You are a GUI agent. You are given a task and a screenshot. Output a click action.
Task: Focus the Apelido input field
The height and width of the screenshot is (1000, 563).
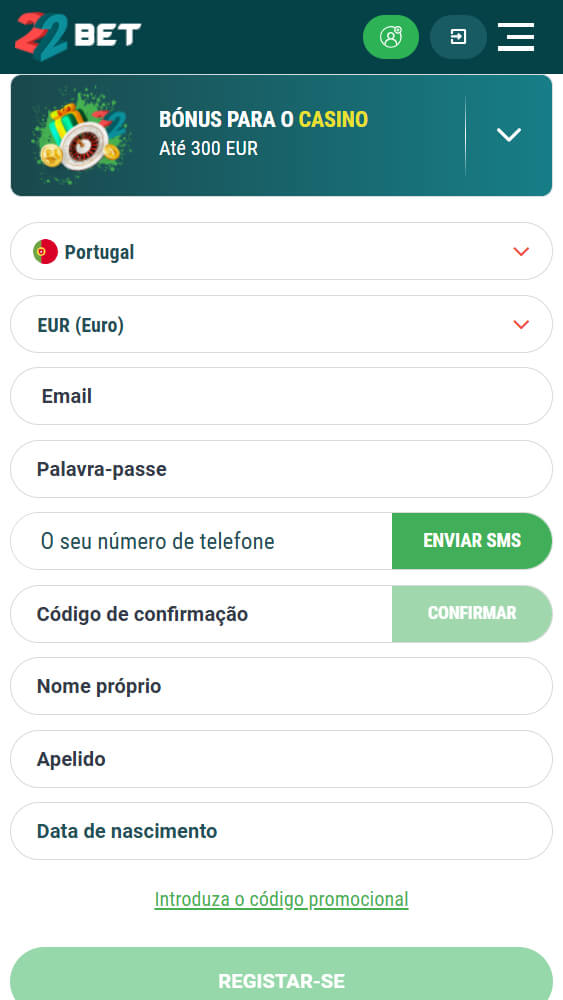pos(281,759)
